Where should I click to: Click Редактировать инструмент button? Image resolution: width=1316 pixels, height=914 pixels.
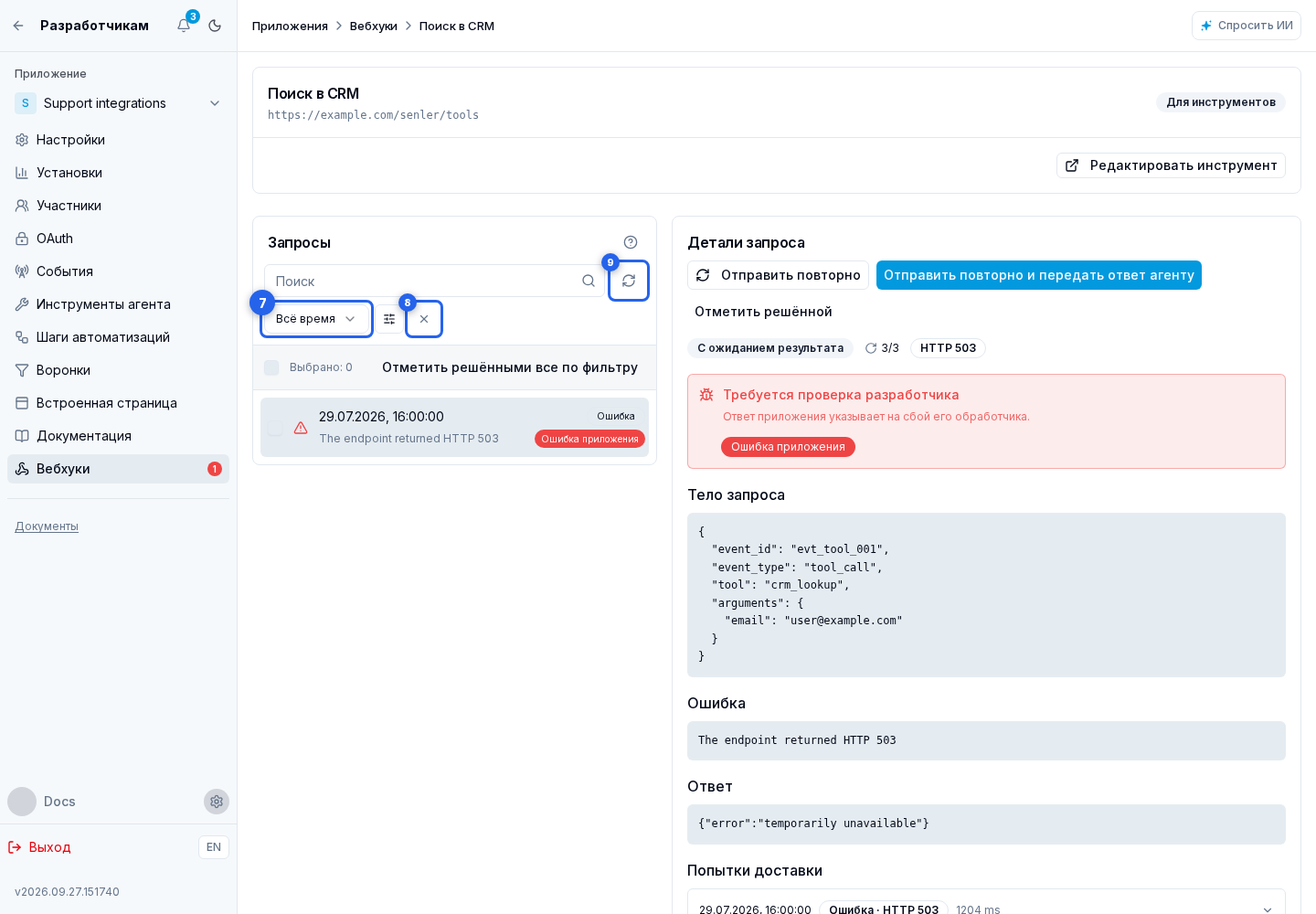1171,165
